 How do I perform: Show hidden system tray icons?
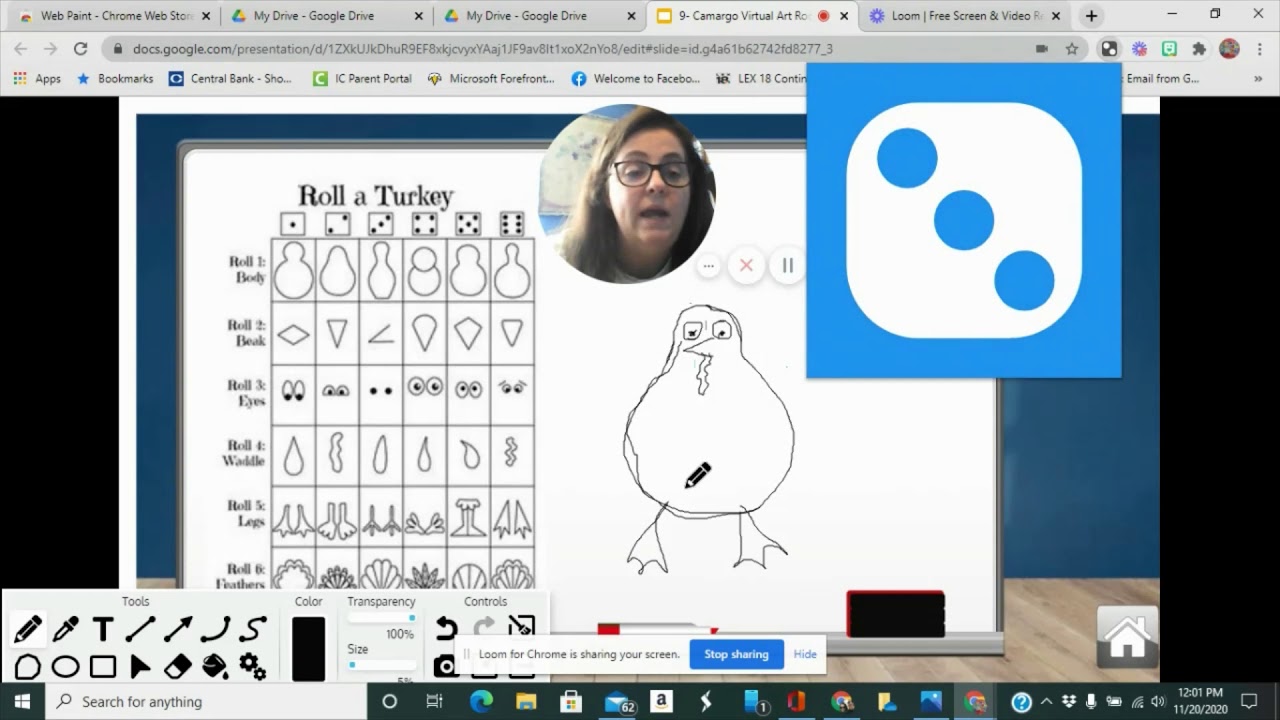[1046, 701]
